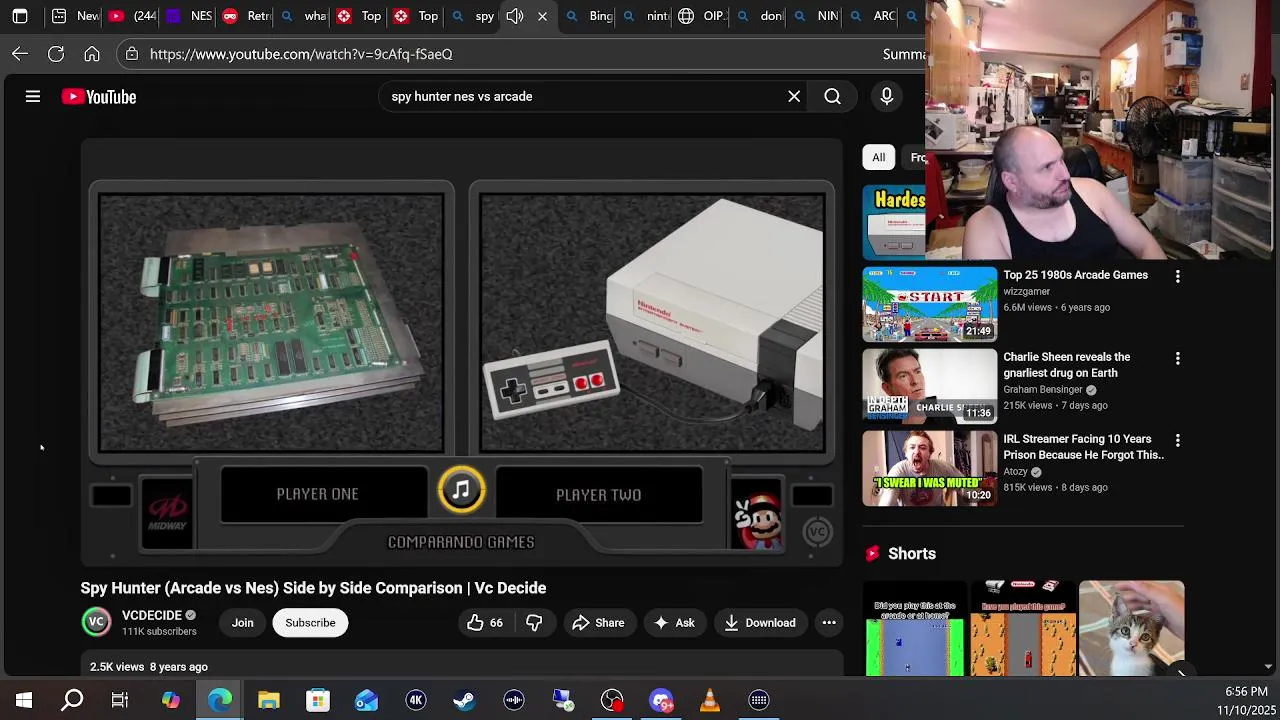Open 4K Video Downloader from taskbar
This screenshot has width=1280, height=720.
click(x=416, y=700)
